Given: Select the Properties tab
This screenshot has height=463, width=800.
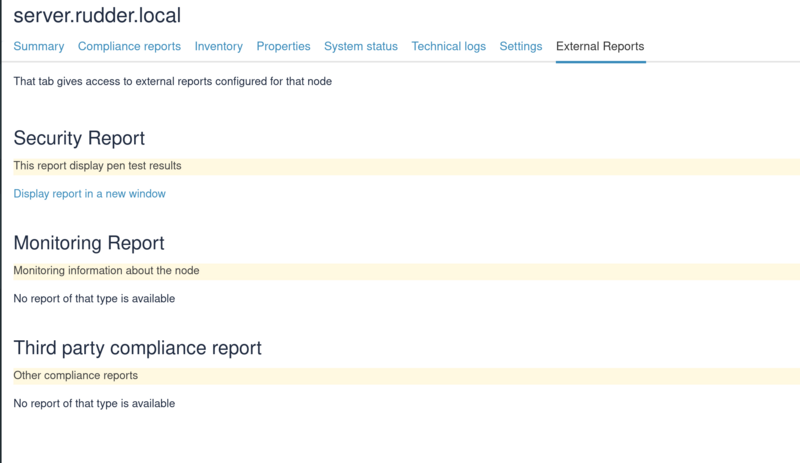Looking at the screenshot, I should pos(283,46).
